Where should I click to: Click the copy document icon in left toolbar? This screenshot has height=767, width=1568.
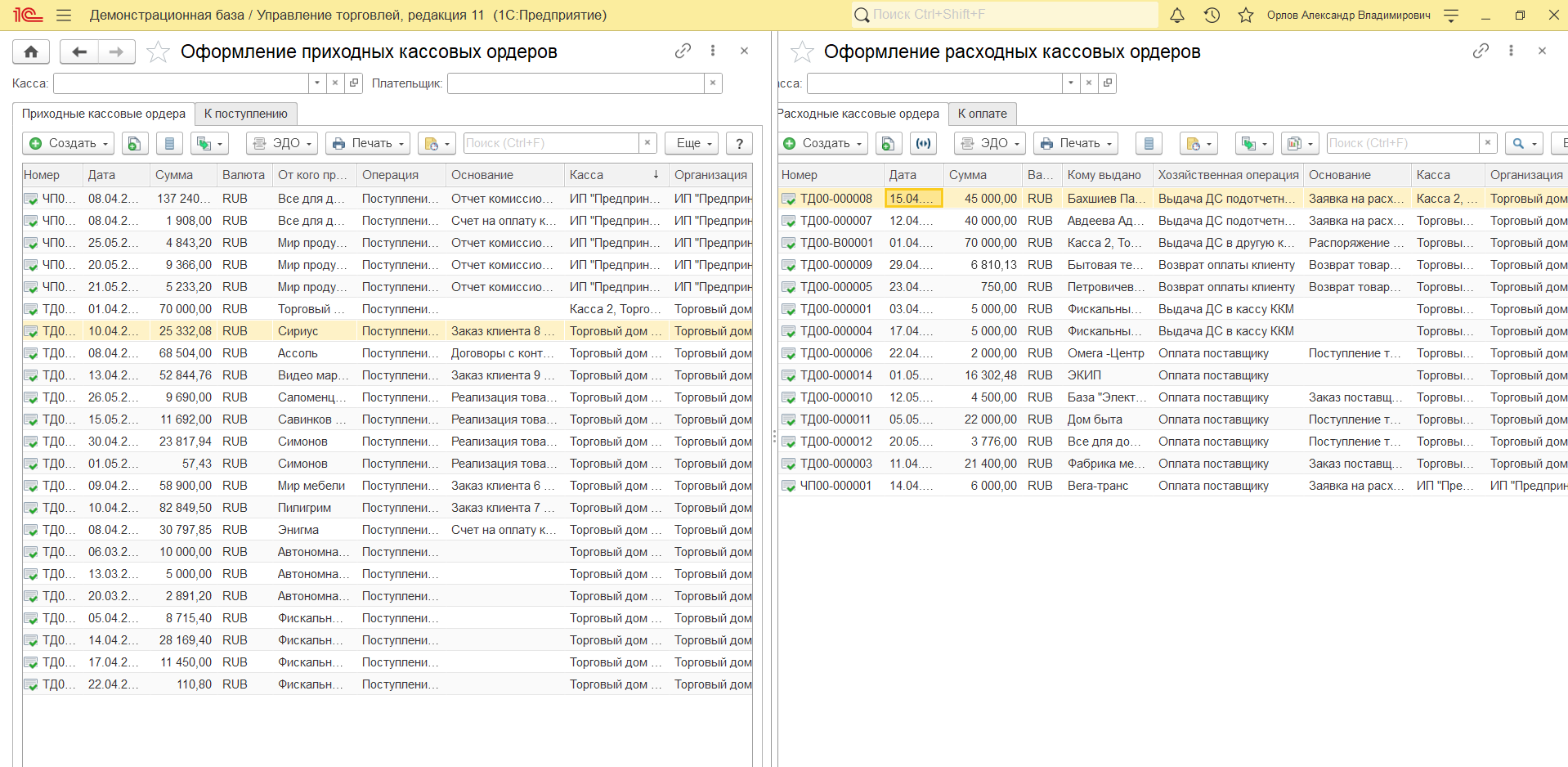[135, 143]
